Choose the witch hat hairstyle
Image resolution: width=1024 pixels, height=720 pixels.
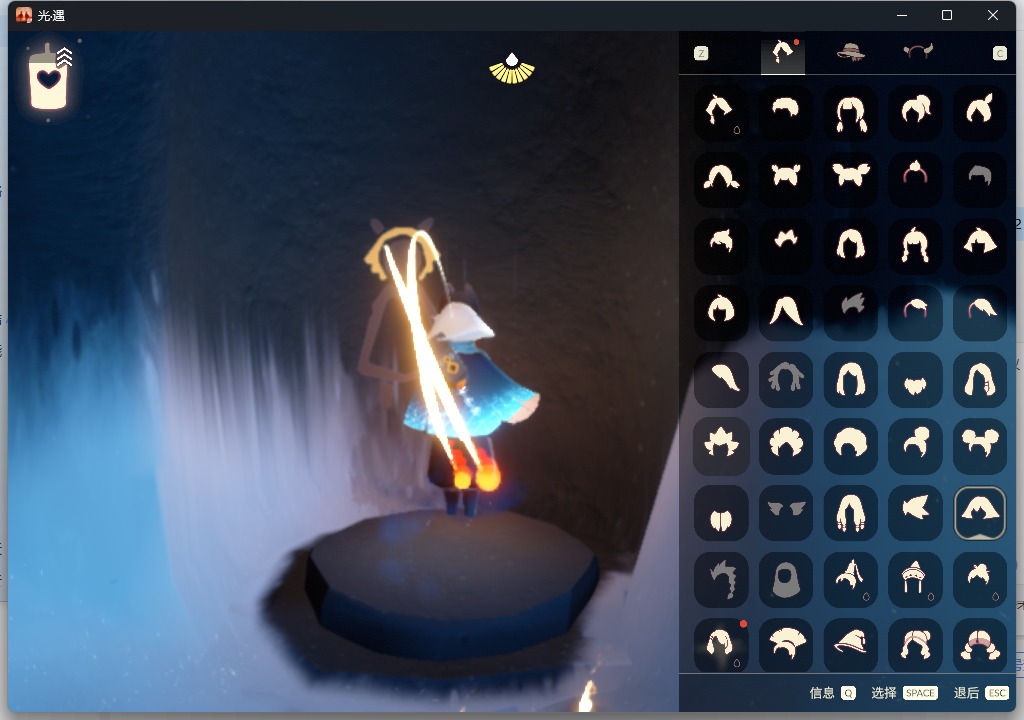850,646
